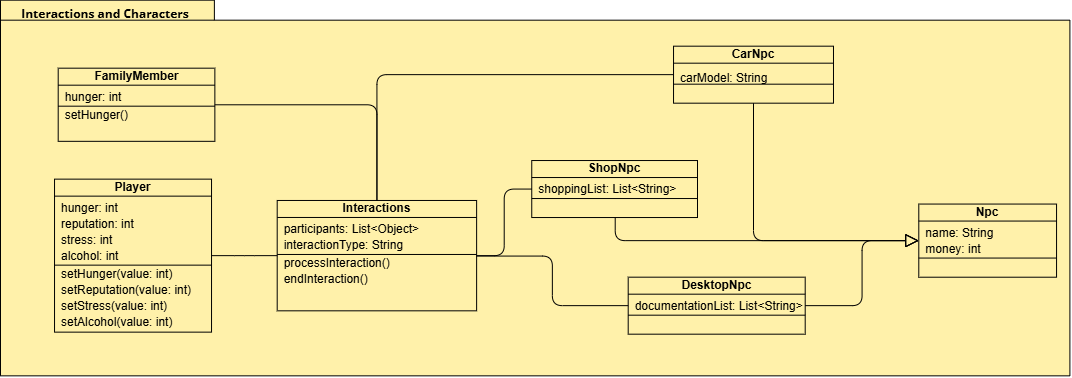Image resolution: width=1072 pixels, height=378 pixels.
Task: Click the FamilyMember class title
Action: (136, 76)
